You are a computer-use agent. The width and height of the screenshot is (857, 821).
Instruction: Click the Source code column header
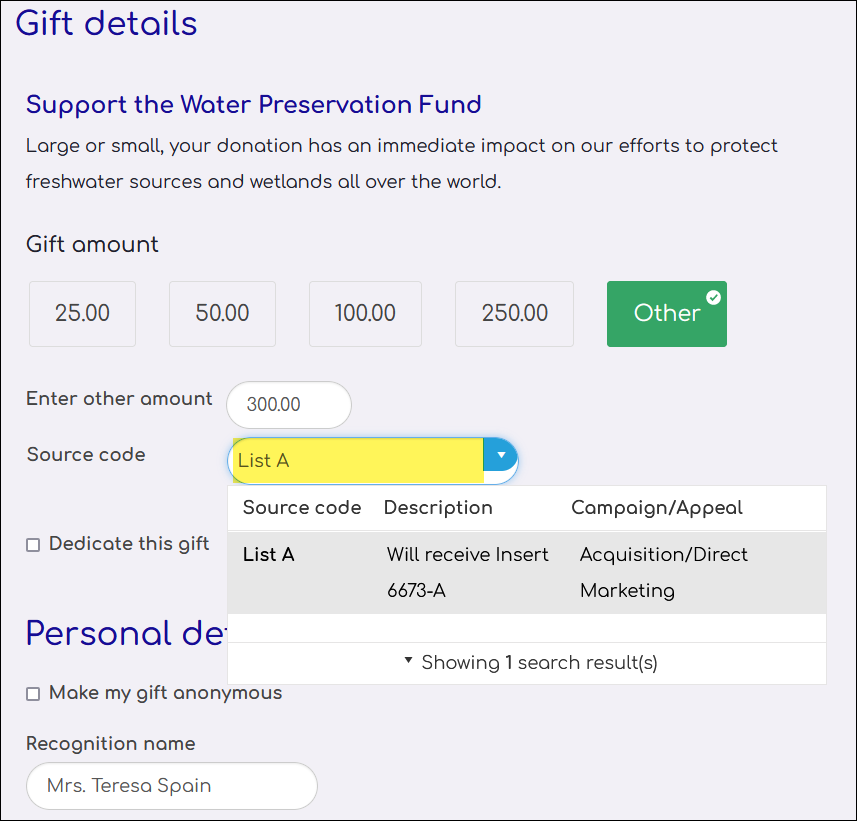(302, 507)
